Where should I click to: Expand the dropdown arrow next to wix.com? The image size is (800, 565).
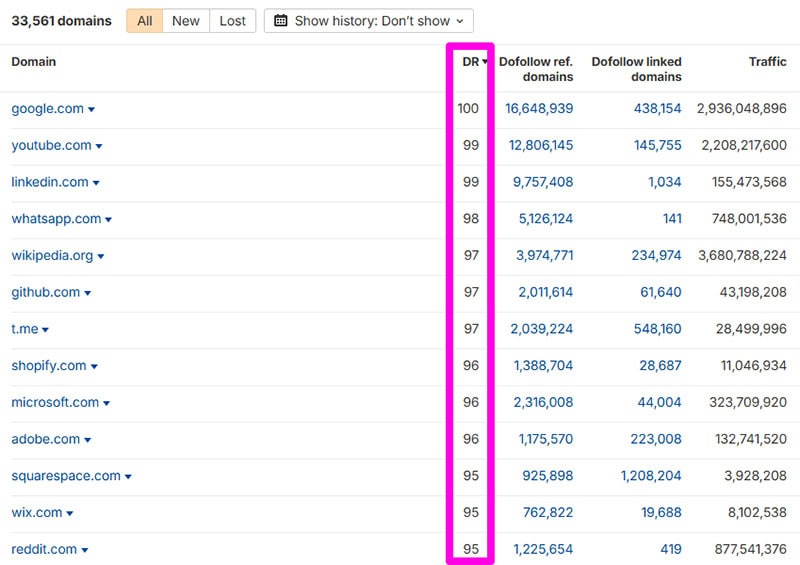69,514
